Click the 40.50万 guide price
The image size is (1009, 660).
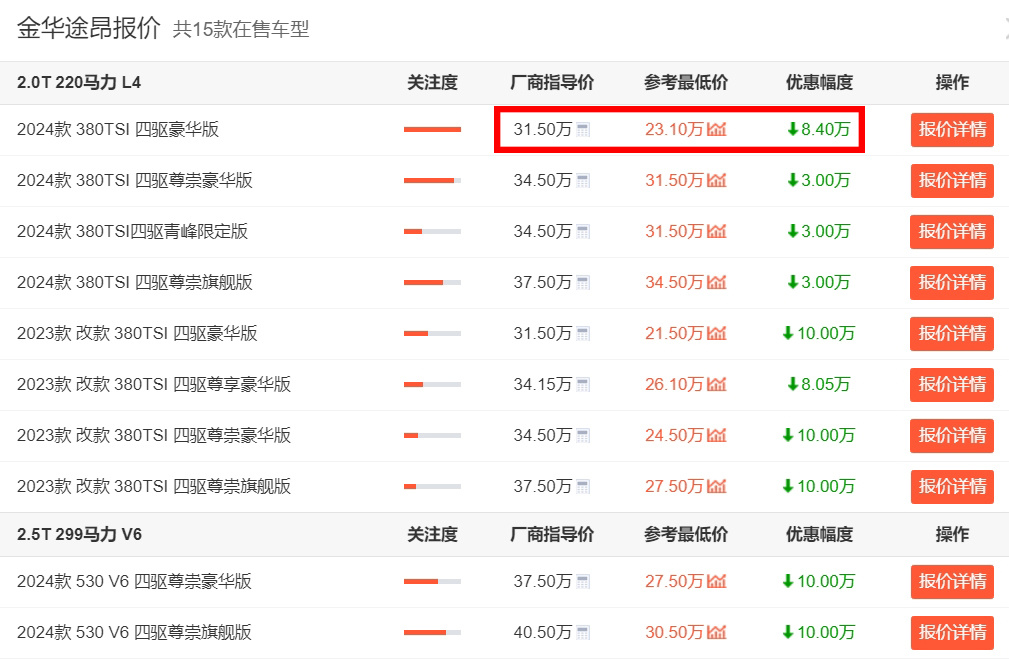click(542, 632)
